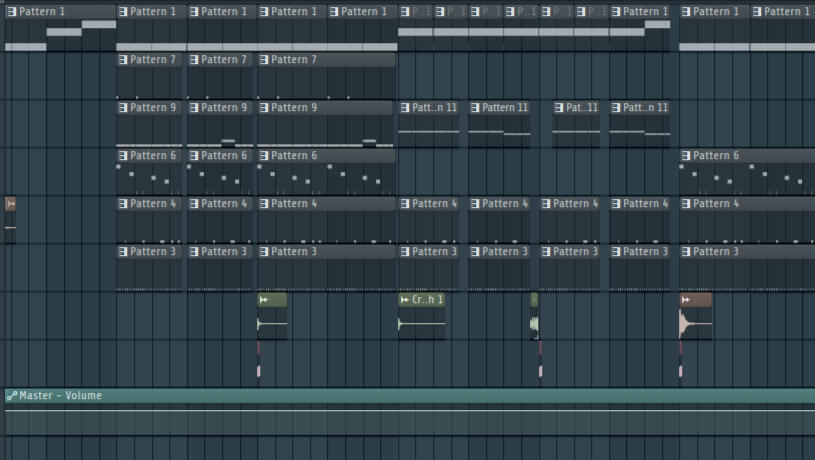The height and width of the screenshot is (460, 815).
Task: Click the pattern icon of the rightmost Pattern 6 clip
Action: coord(686,156)
